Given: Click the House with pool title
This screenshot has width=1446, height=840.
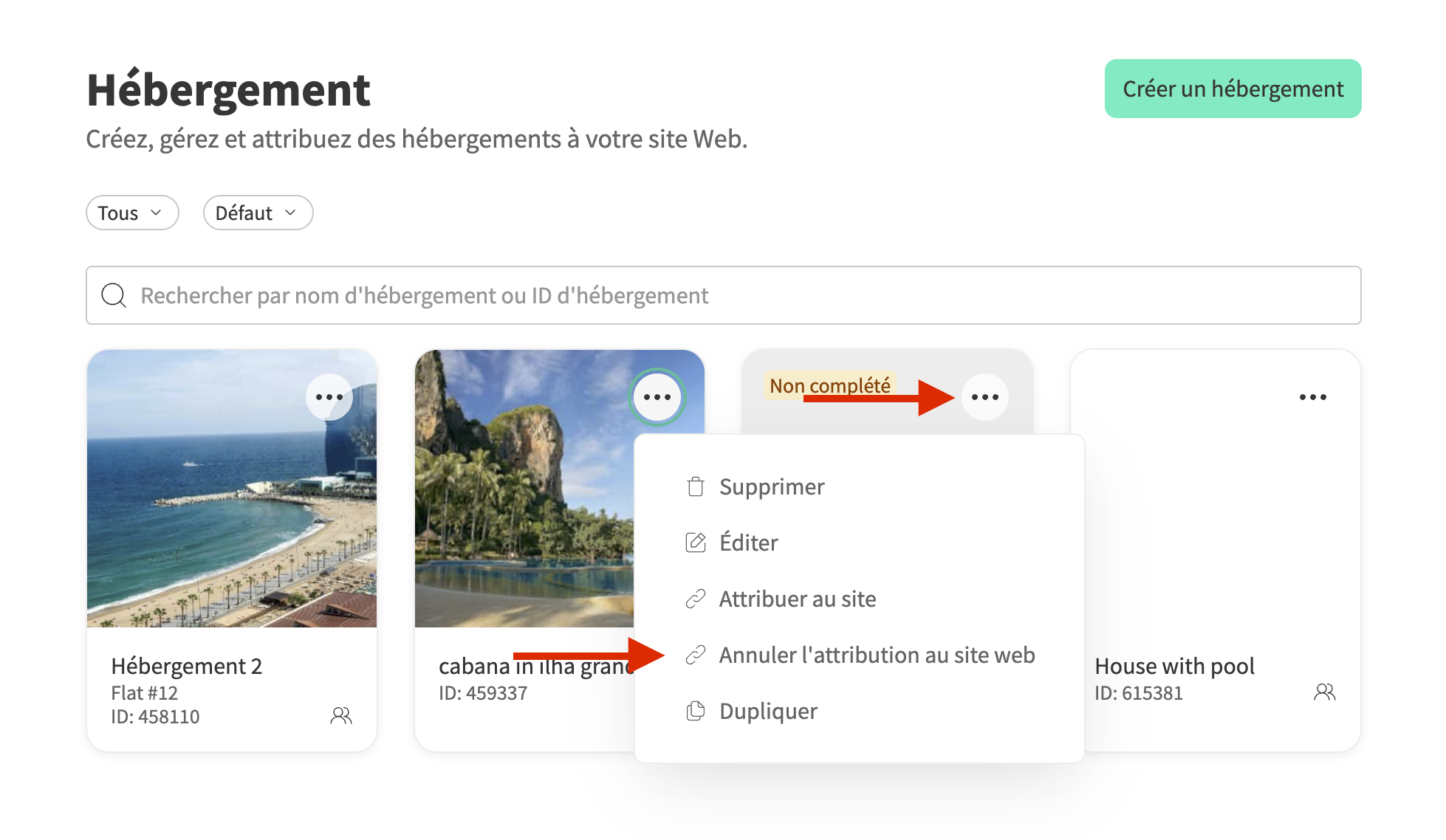Looking at the screenshot, I should pyautogui.click(x=1174, y=667).
